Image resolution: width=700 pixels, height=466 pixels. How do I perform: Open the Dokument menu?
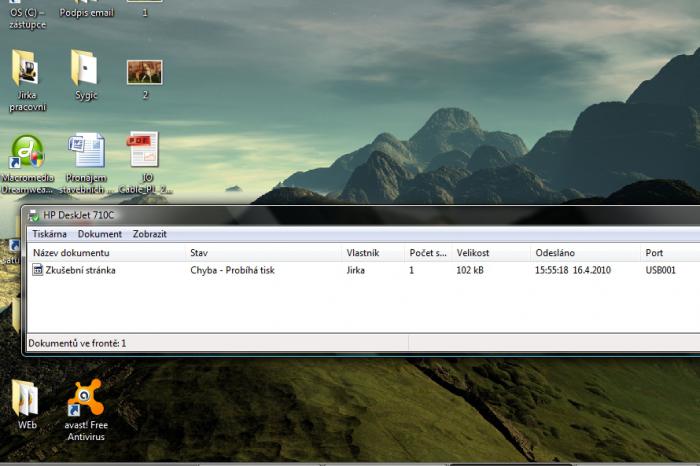click(x=100, y=234)
